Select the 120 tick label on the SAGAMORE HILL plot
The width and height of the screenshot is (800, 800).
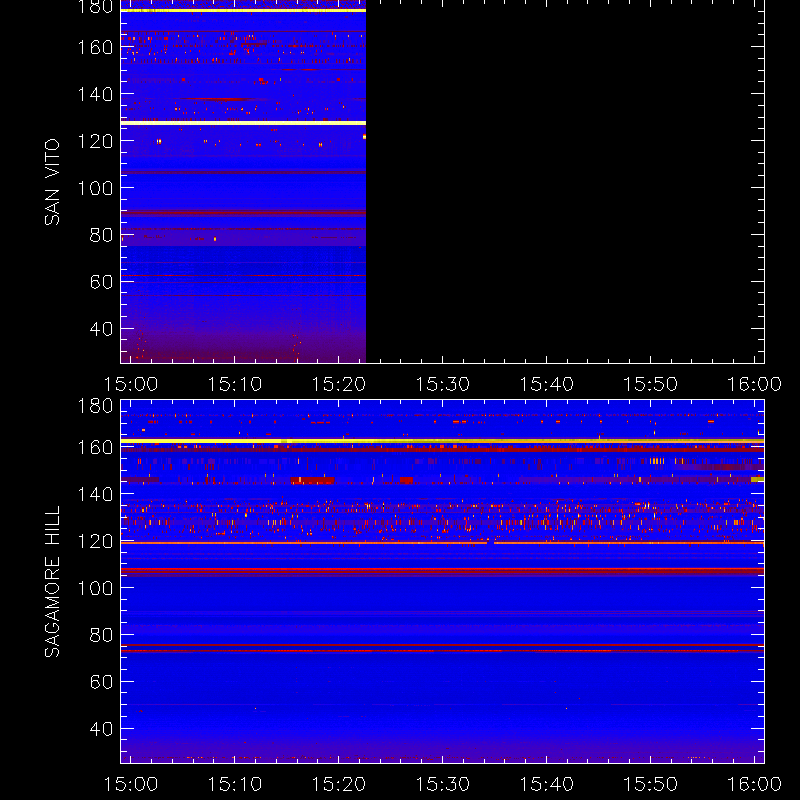95,541
